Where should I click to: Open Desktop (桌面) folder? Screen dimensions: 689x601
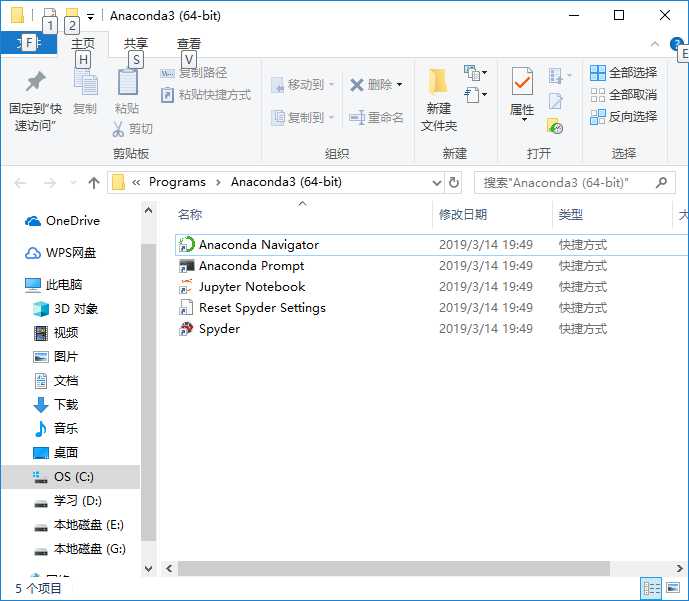tap(56, 453)
